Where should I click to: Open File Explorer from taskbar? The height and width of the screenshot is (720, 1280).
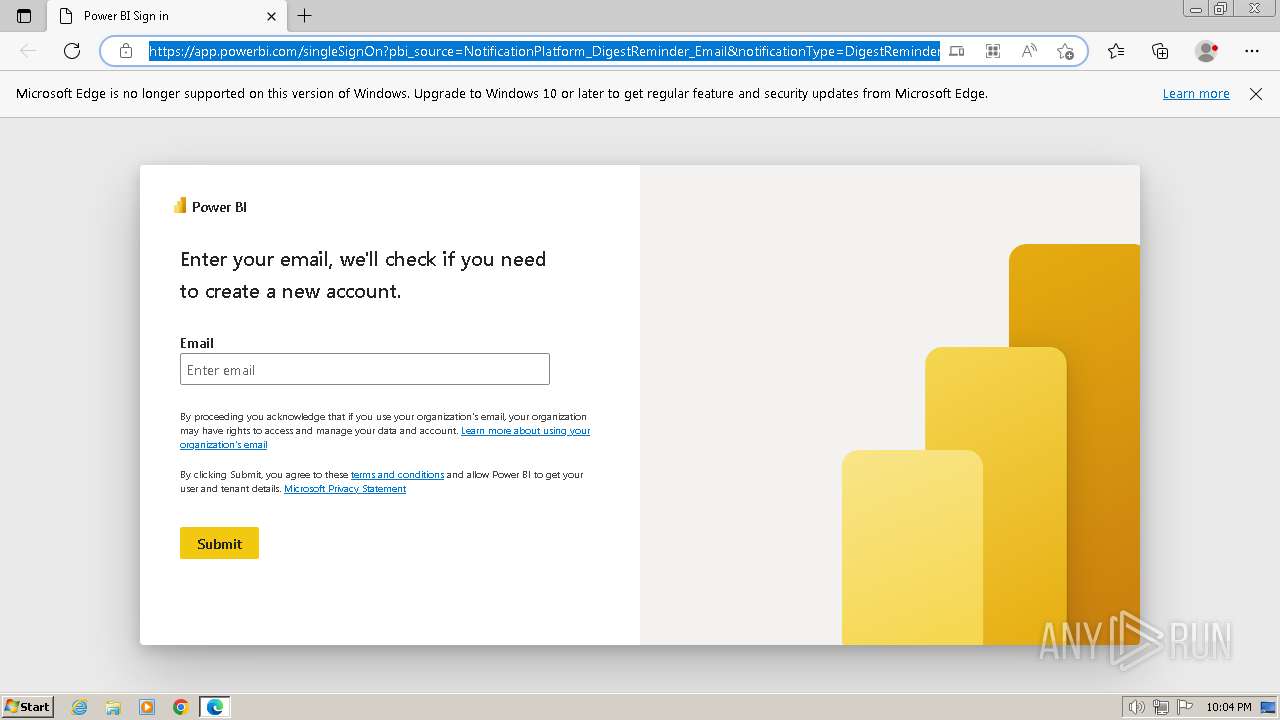click(x=113, y=707)
